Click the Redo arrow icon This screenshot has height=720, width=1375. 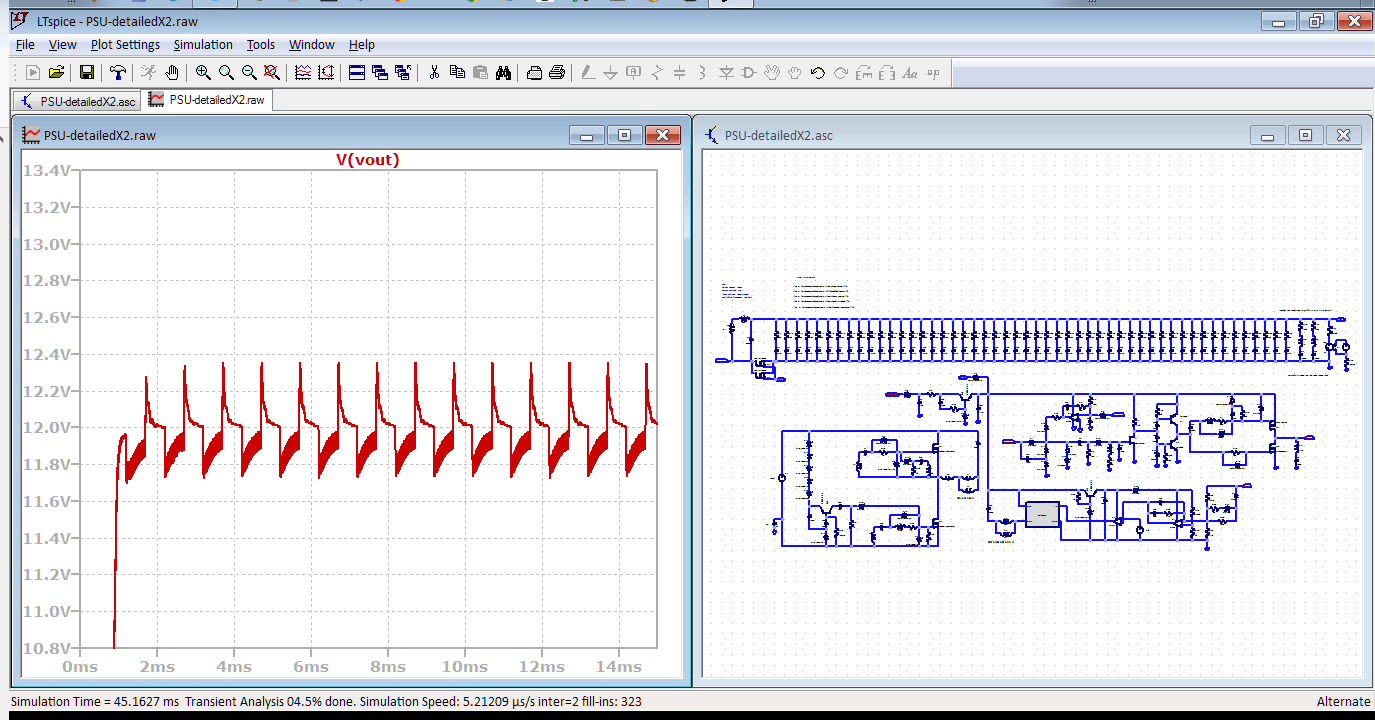841,72
